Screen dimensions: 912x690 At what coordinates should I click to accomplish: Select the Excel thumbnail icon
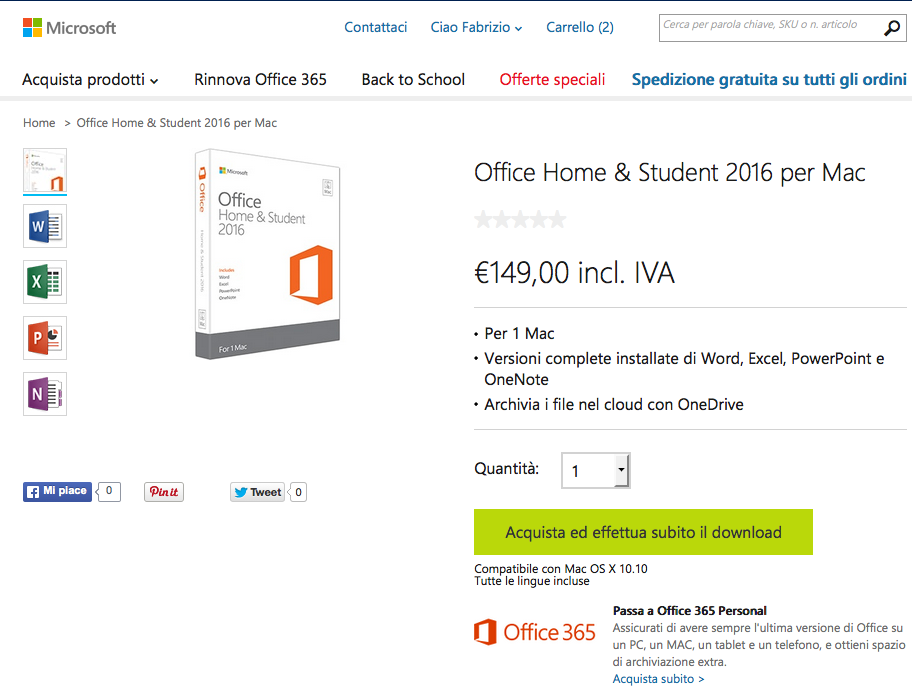pyautogui.click(x=45, y=283)
